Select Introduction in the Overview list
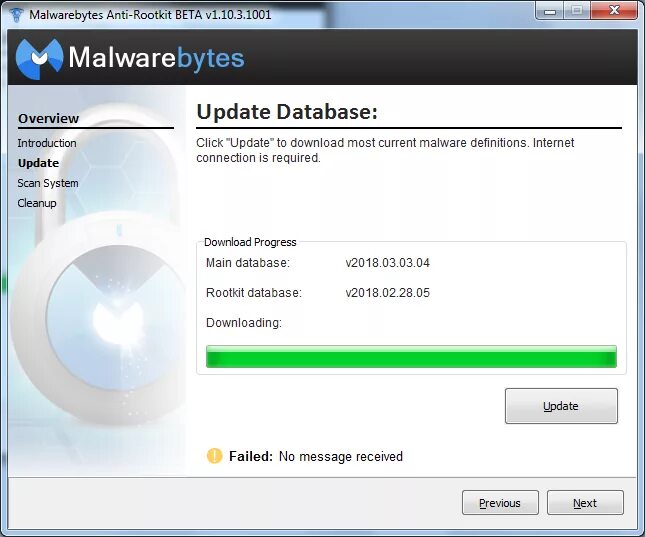The image size is (645, 537). [47, 143]
